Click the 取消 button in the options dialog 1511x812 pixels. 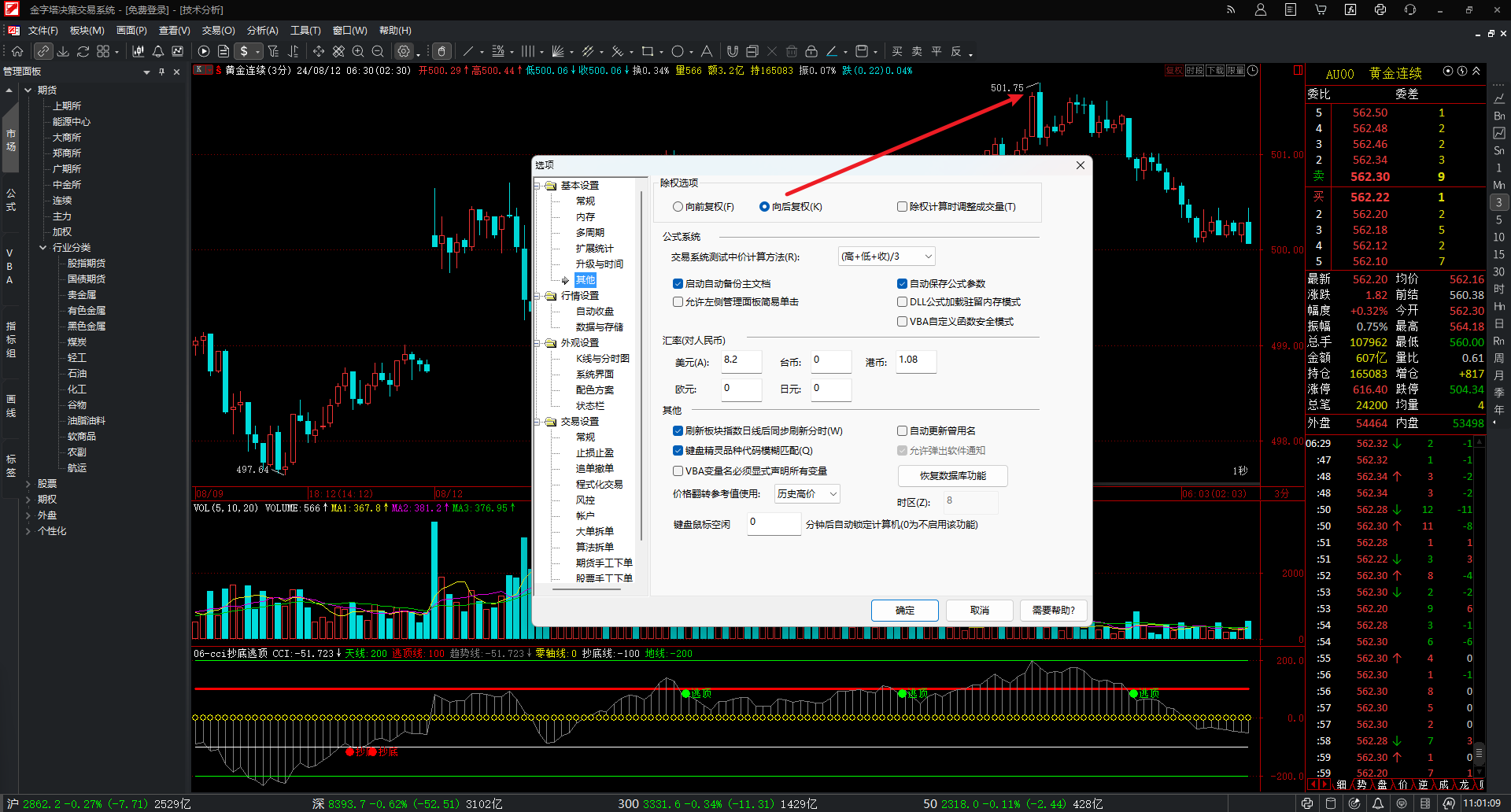980,611
